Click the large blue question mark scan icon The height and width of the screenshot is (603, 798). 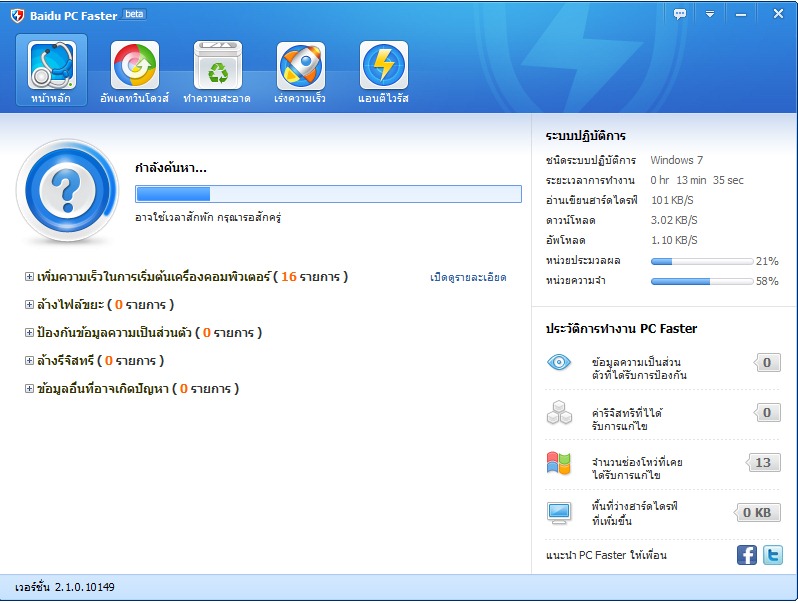[x=66, y=189]
